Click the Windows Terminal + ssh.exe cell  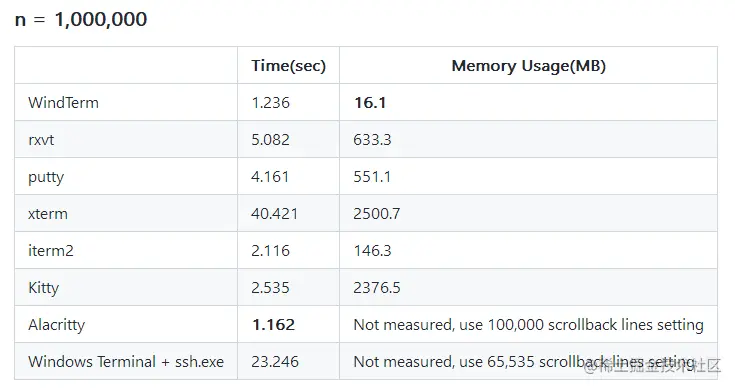(126, 362)
